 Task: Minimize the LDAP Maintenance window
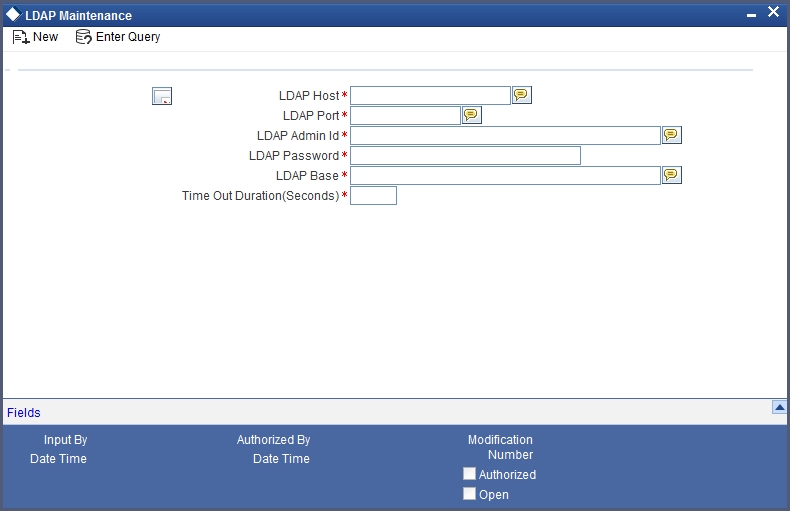751,15
